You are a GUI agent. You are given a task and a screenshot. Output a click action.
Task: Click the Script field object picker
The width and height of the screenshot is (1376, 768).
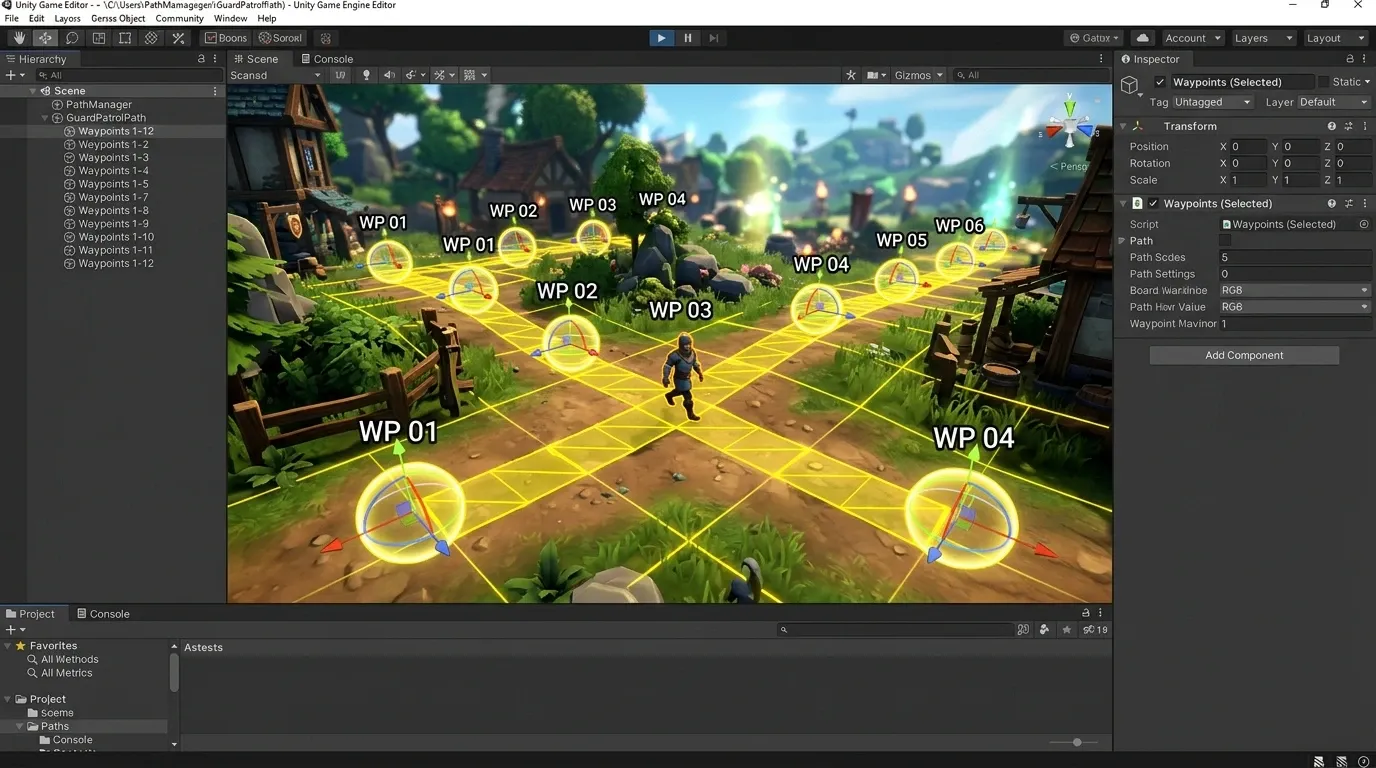[x=1363, y=224]
